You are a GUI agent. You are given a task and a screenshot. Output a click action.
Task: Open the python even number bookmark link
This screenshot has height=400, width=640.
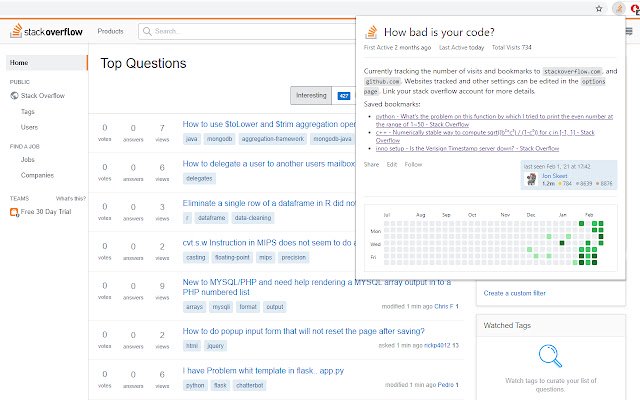494,120
